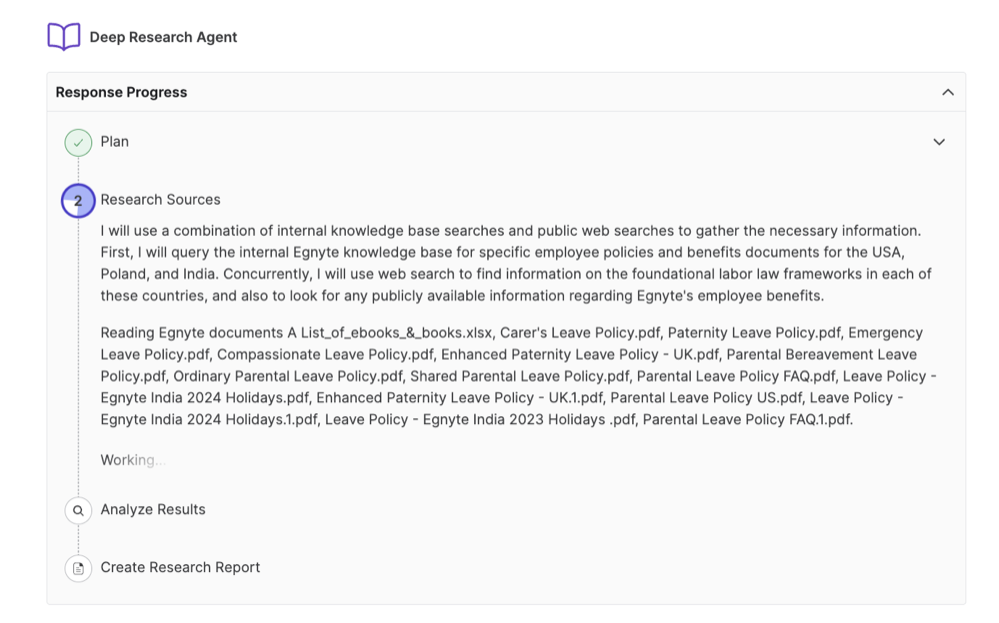Select the Response Progress header
Screen dimensions: 999x623
coord(119,91)
